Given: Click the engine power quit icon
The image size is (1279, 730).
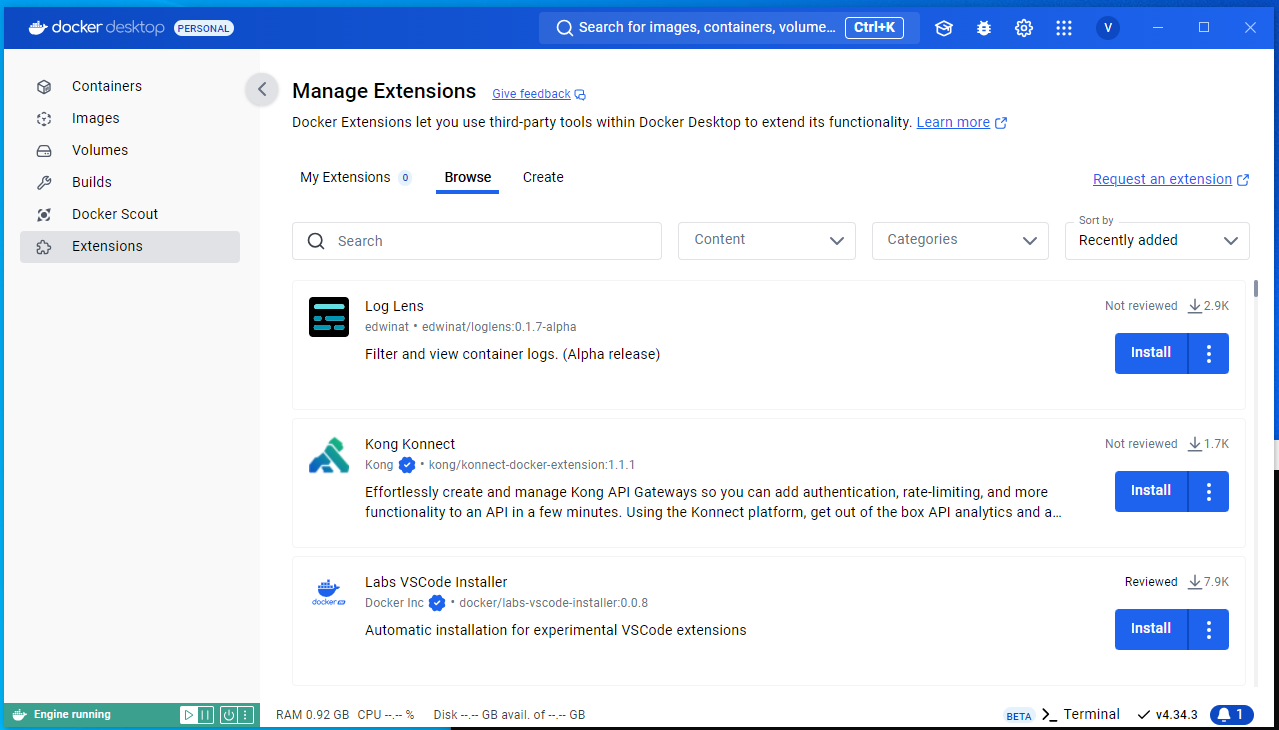Looking at the screenshot, I should pos(229,715).
